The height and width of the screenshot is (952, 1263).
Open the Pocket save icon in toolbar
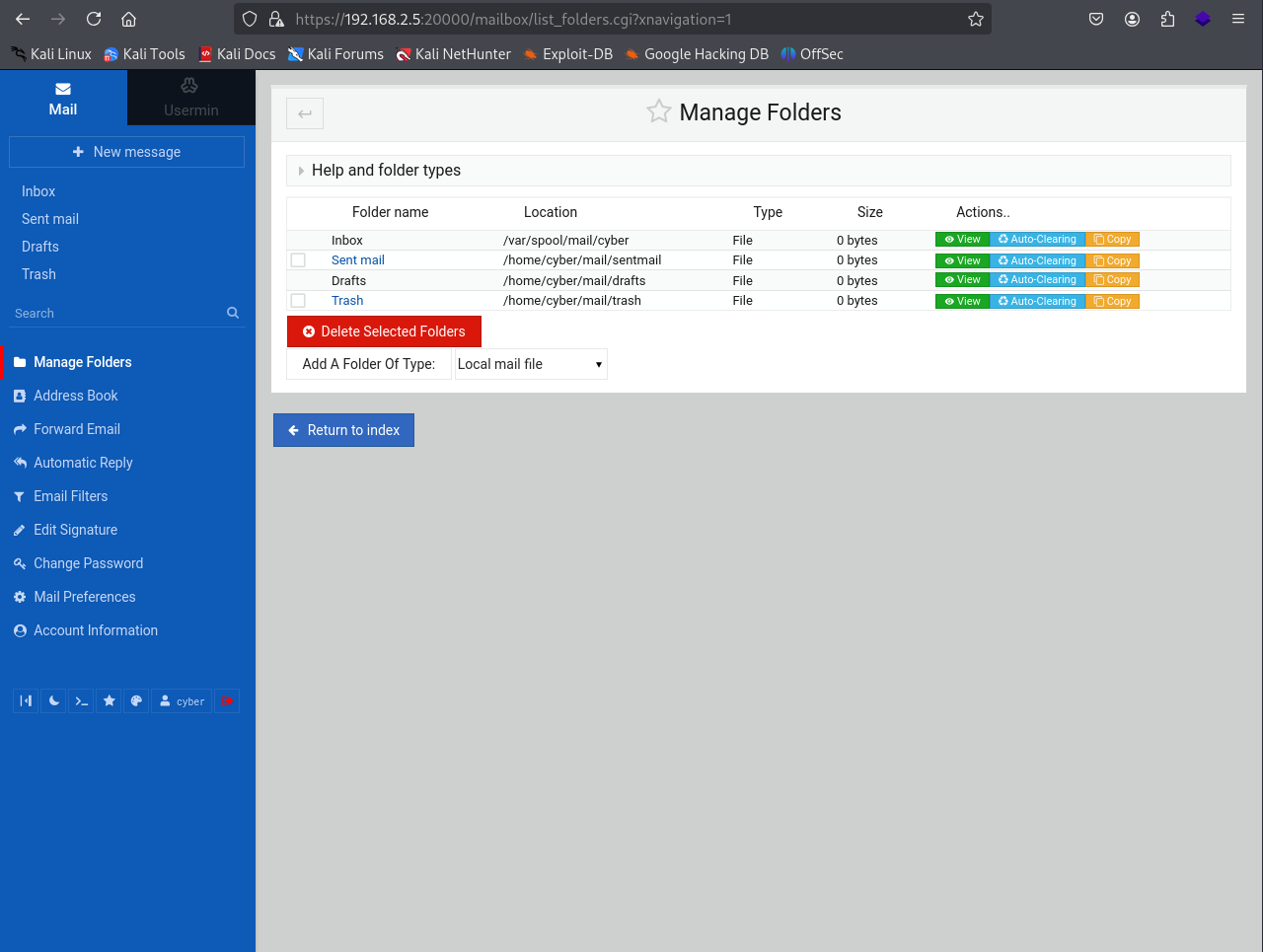point(1096,19)
